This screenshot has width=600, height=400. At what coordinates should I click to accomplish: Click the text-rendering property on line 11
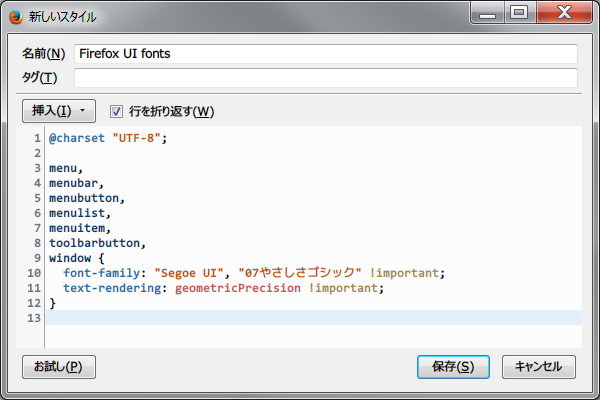click(115, 288)
